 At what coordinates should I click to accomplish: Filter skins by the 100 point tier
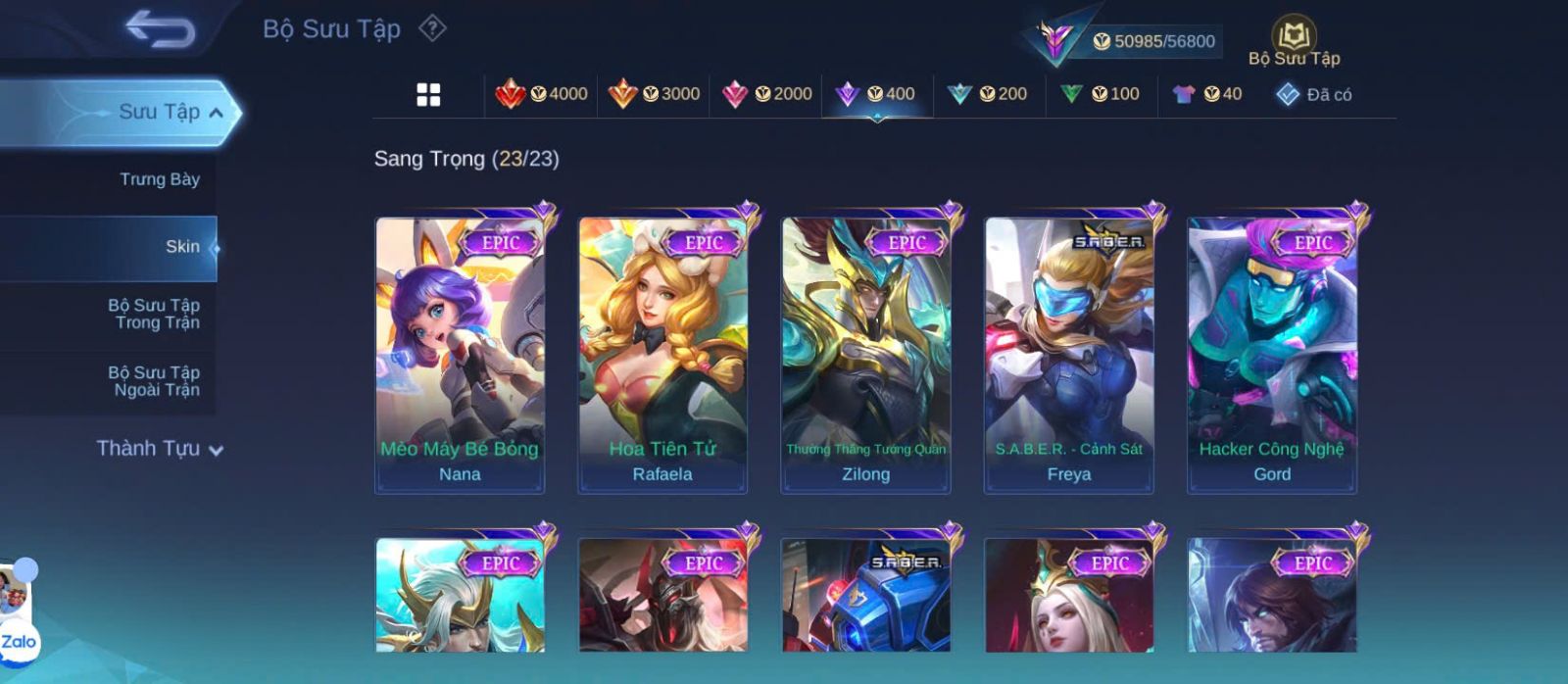1100,94
